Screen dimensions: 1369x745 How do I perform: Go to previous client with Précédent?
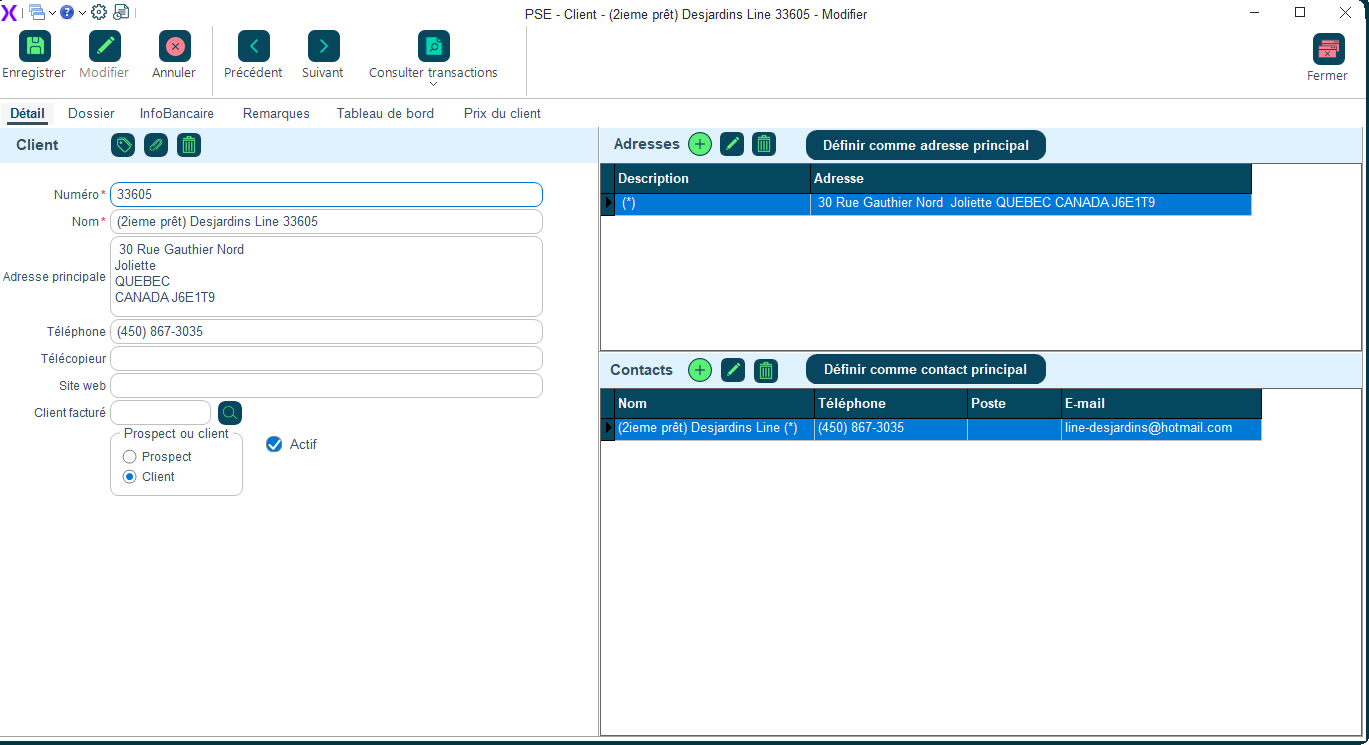point(253,46)
